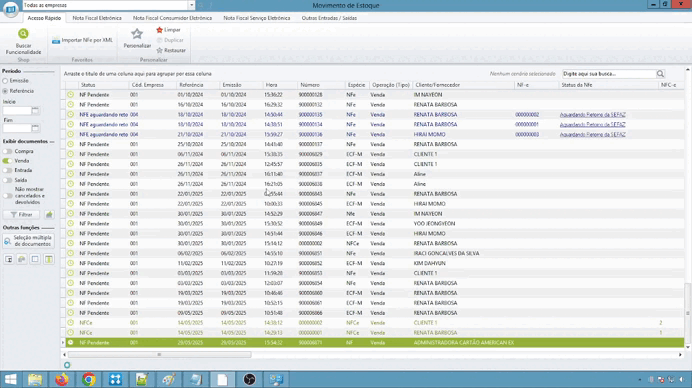
Task: Click the green icon beside Filtrar
Action: (x=49, y=215)
